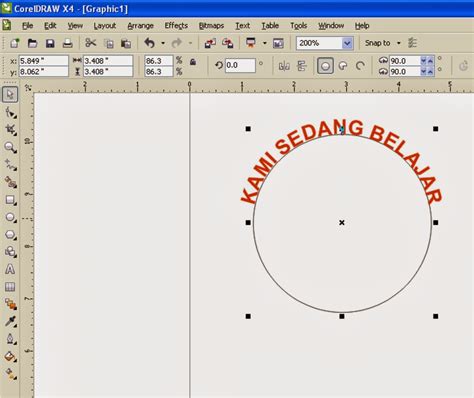Image resolution: width=474 pixels, height=398 pixels.
Task: Select the Basic Shapes tool
Action: pyautogui.click(x=10, y=252)
